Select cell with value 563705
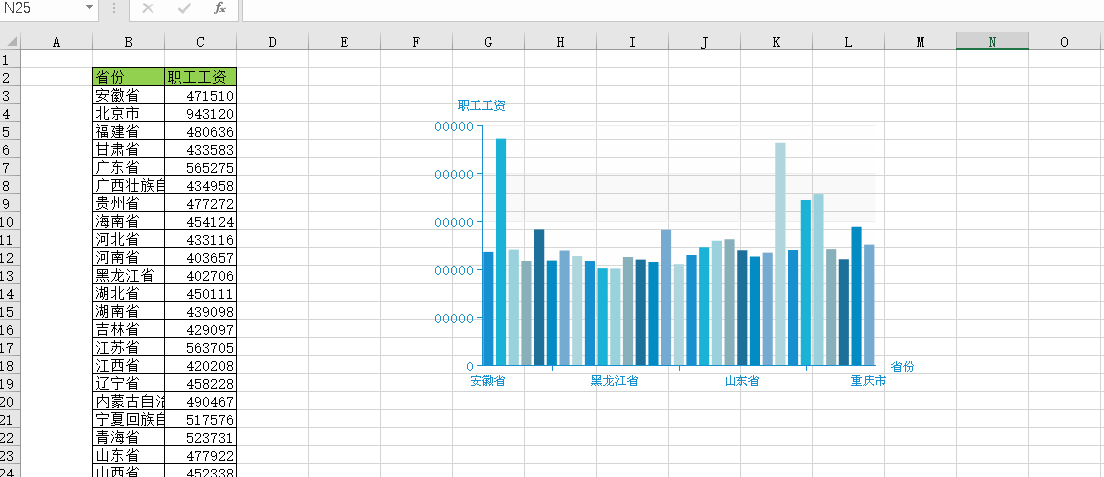Viewport: 1104px width, 477px height. [201, 347]
